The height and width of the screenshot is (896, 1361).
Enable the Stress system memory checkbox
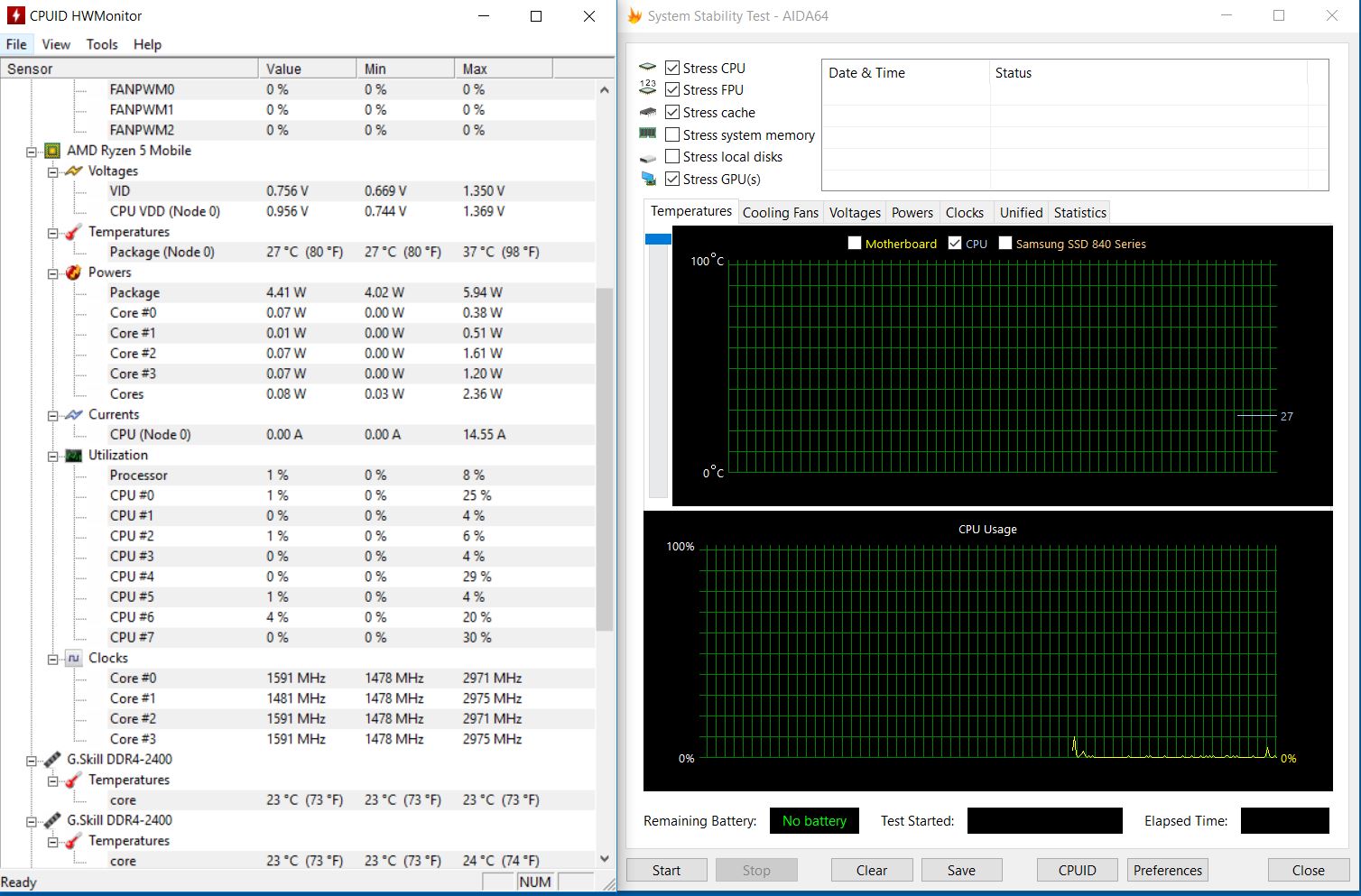(x=672, y=134)
